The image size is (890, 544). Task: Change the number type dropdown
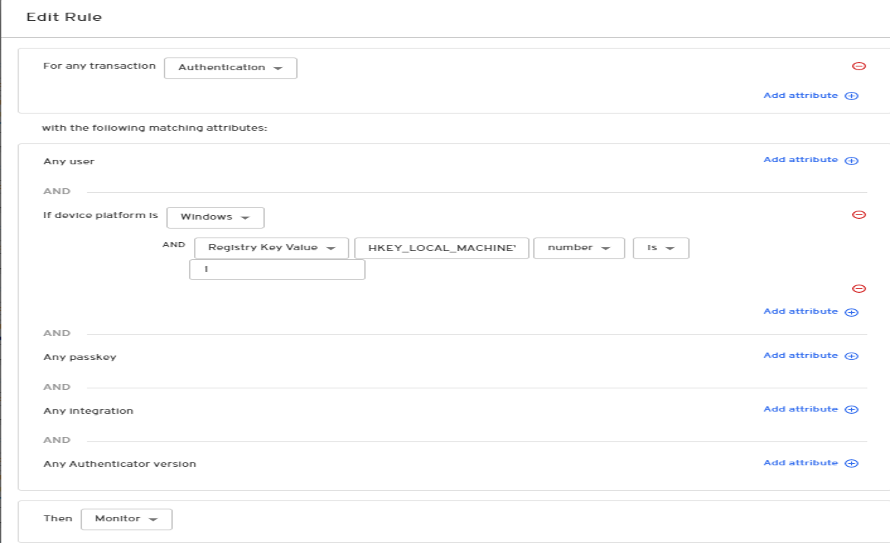579,248
